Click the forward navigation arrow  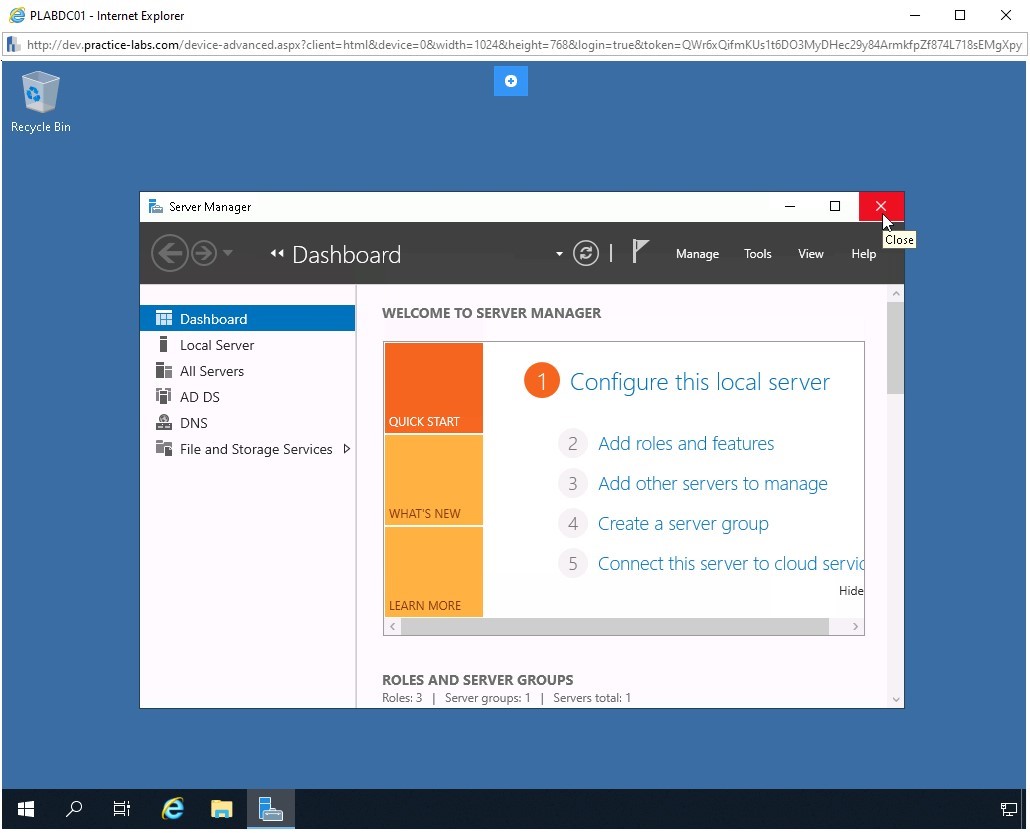(204, 254)
